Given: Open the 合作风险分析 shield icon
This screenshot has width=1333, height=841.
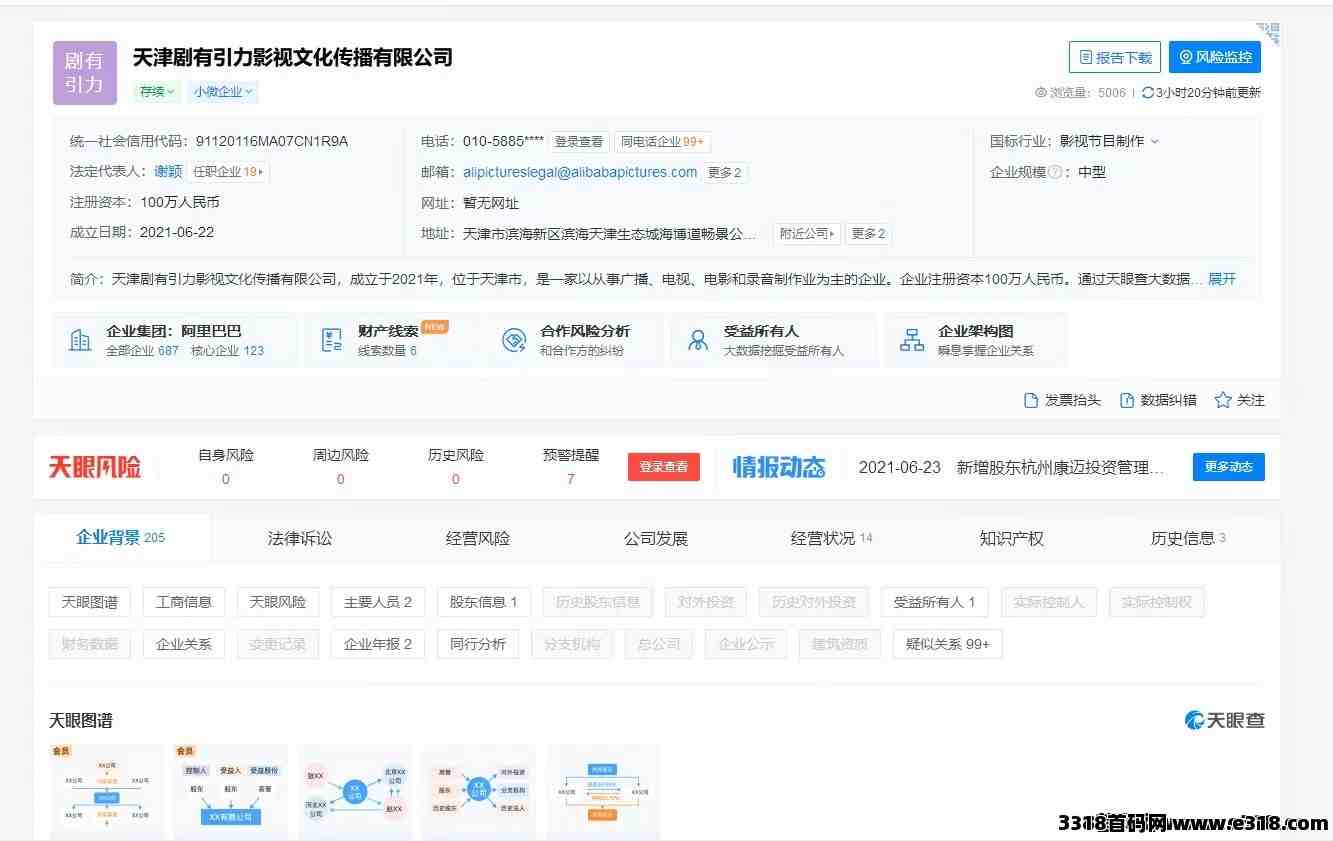Looking at the screenshot, I should [514, 340].
